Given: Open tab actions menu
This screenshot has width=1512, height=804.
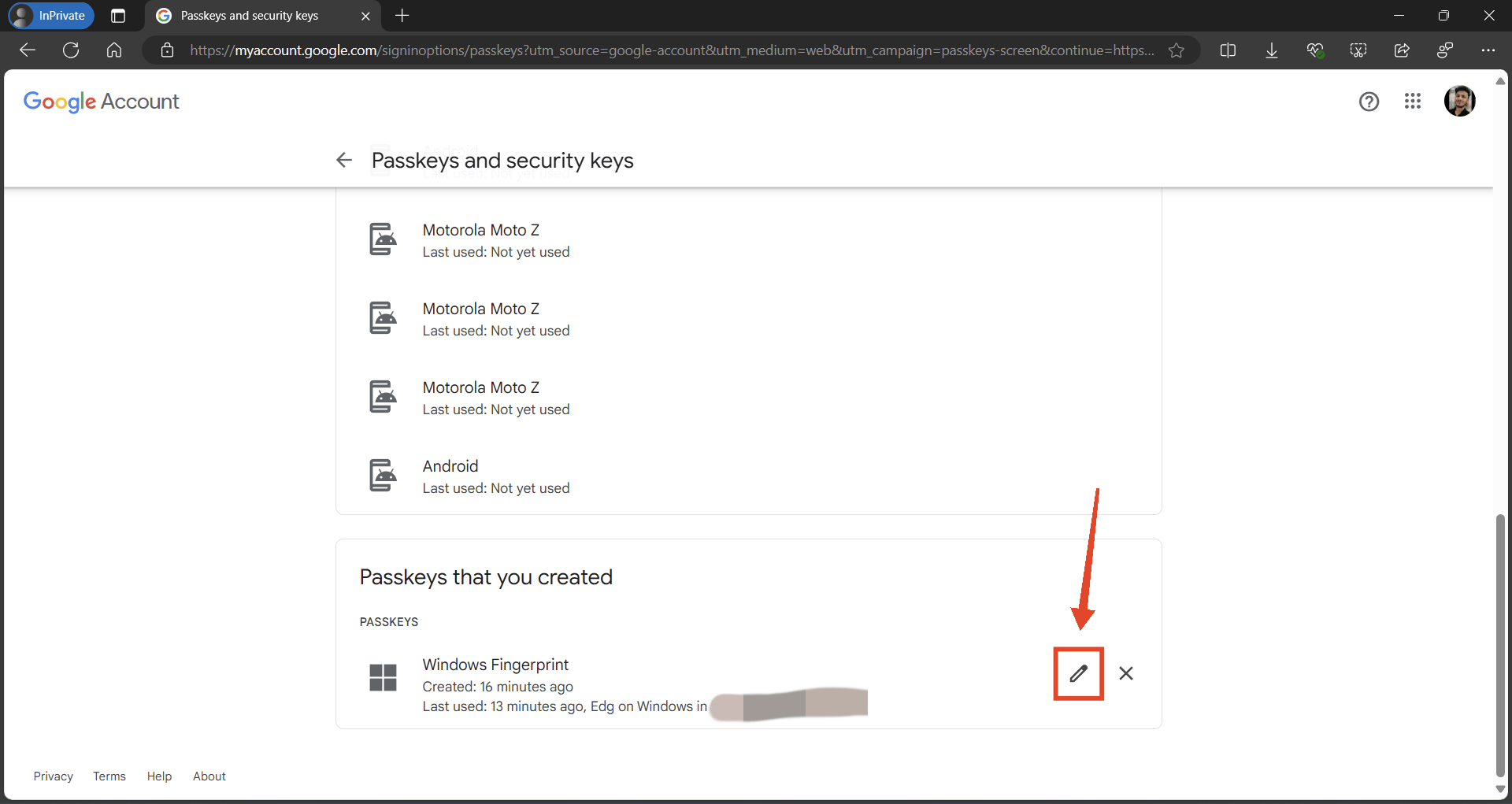Looking at the screenshot, I should pyautogui.click(x=118, y=16).
